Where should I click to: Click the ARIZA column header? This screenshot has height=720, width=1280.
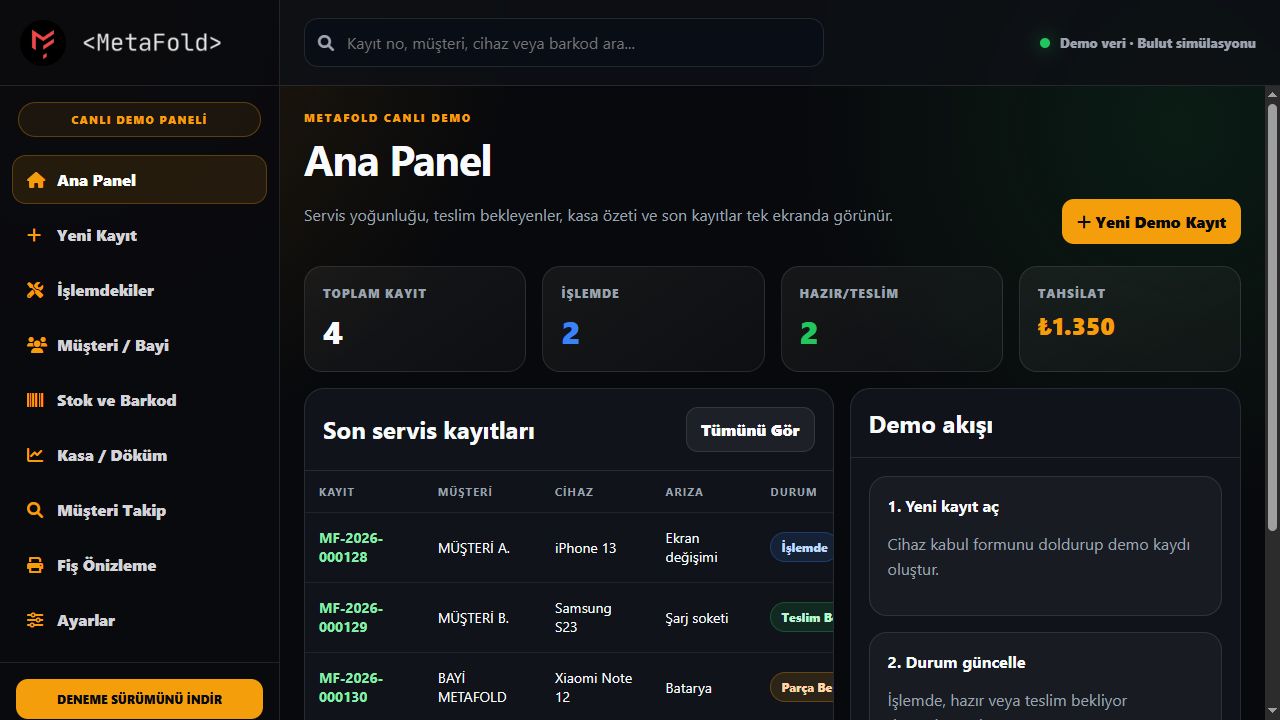click(685, 492)
